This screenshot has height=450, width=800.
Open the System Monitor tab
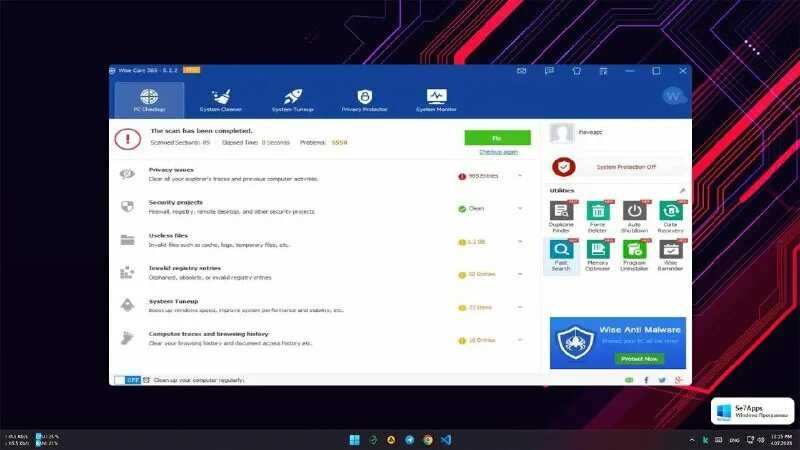[x=436, y=100]
